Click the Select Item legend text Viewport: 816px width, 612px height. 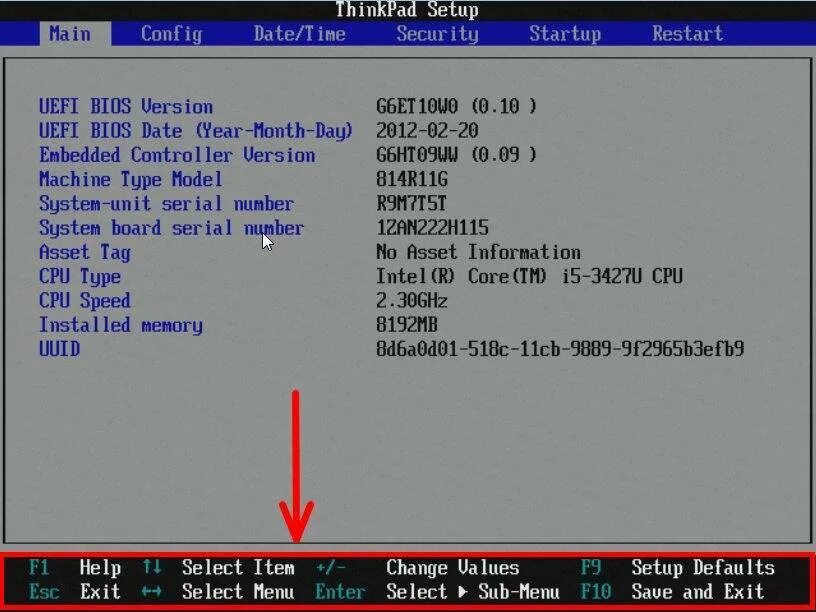(x=238, y=568)
